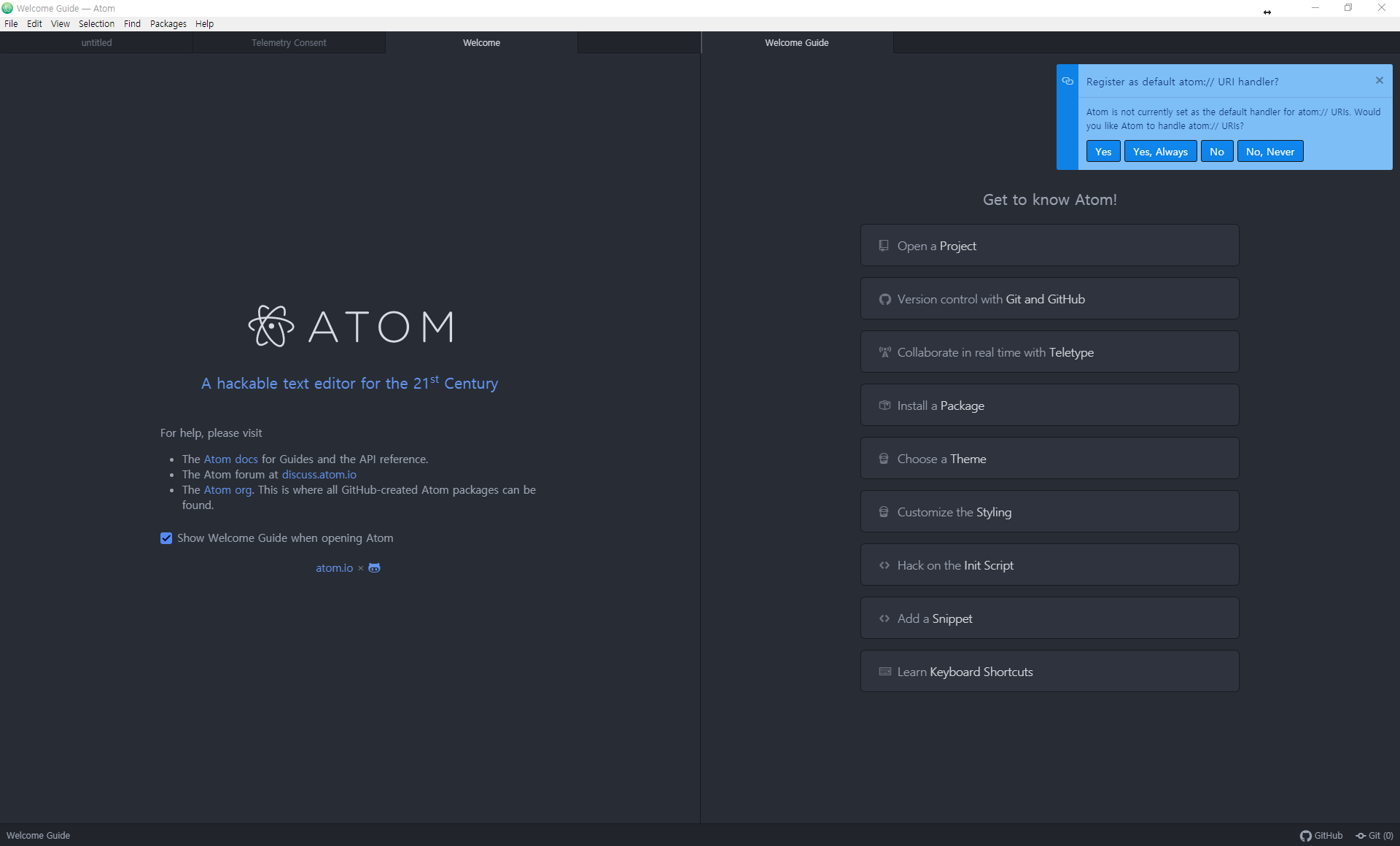Click the Atom logo on the Welcome page
This screenshot has height=846, width=1400.
click(x=271, y=326)
